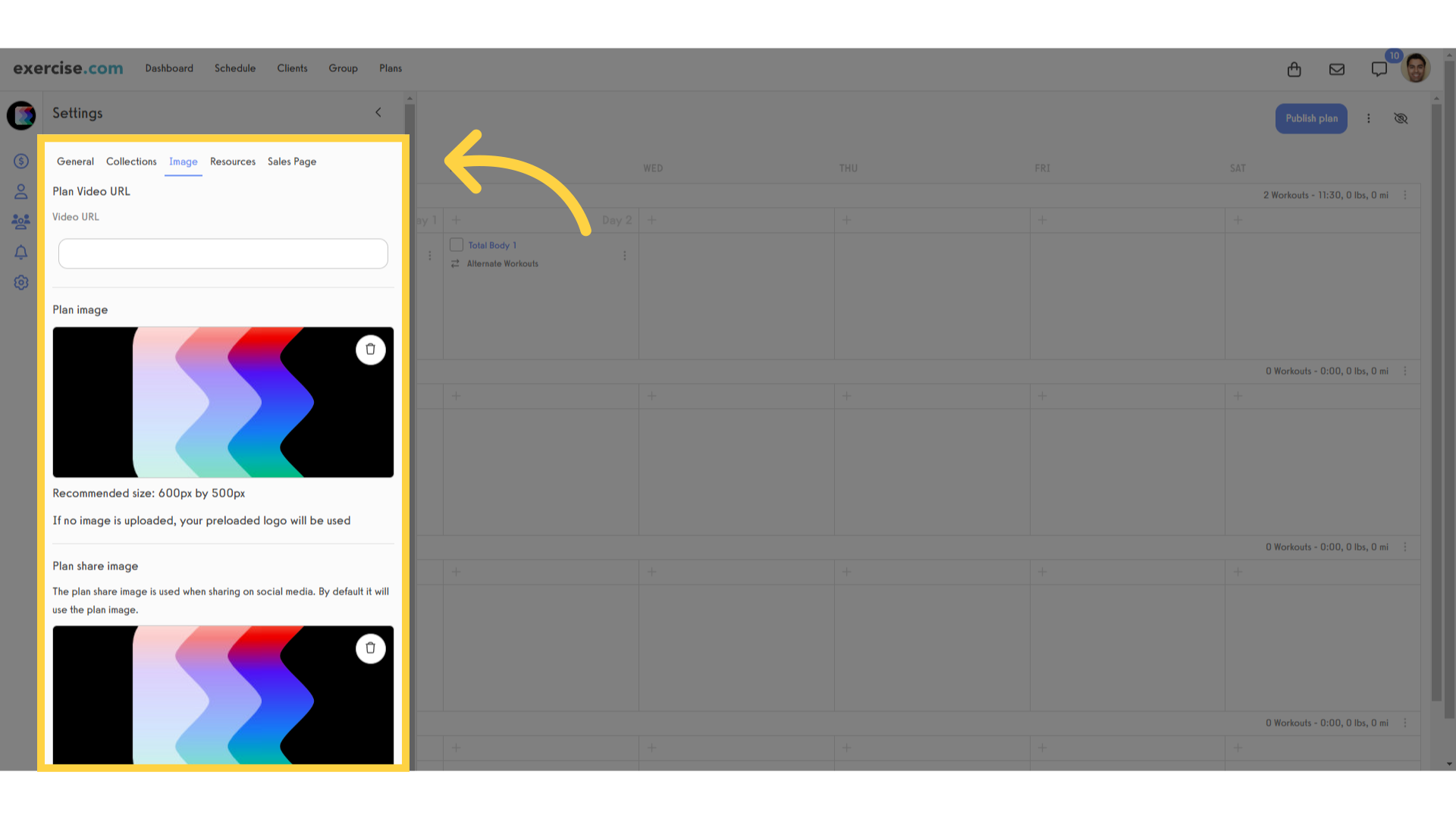The image size is (1456, 819).
Task: Select the Image tab in Settings
Action: coord(182,161)
